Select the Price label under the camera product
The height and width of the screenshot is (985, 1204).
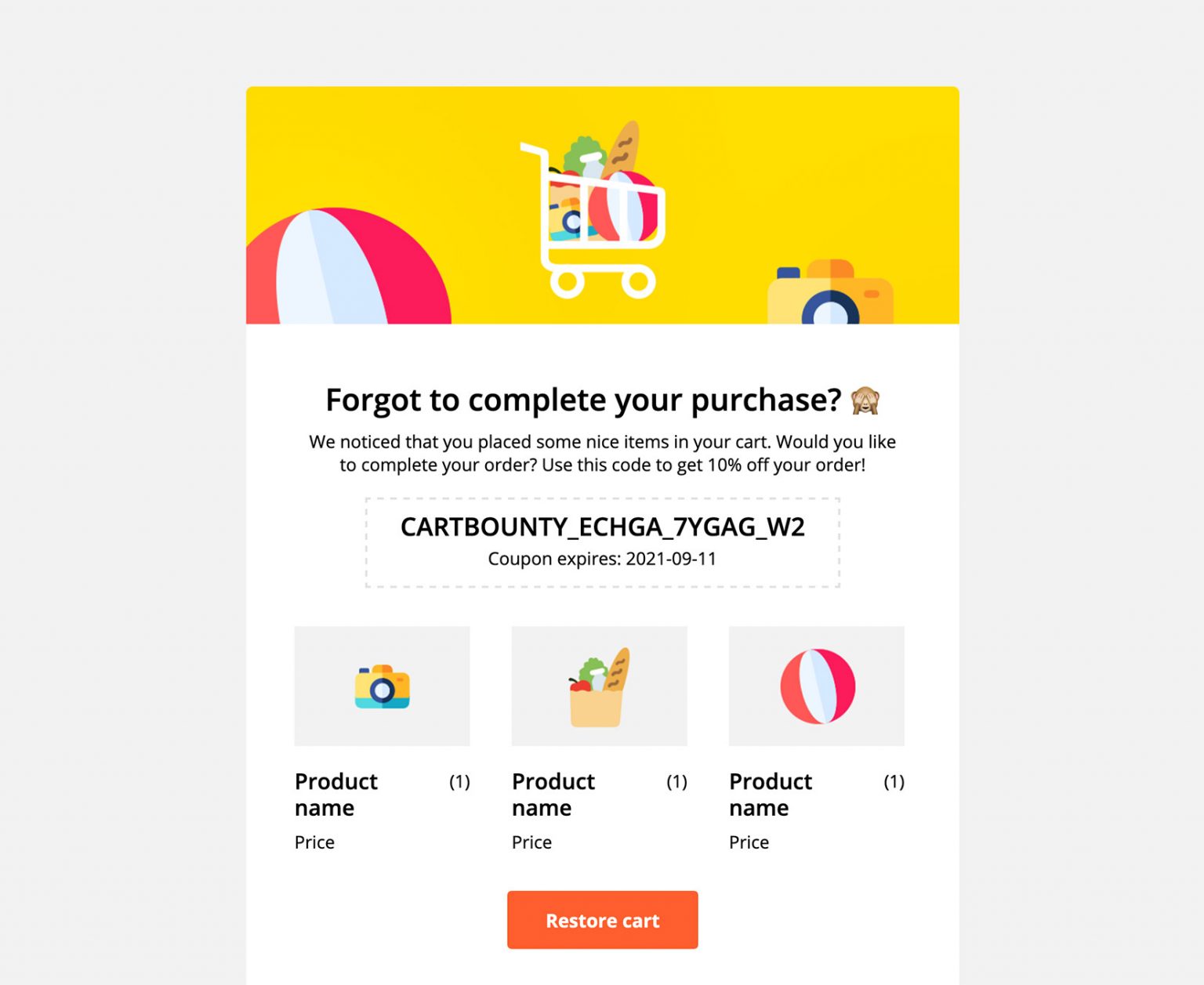point(314,842)
